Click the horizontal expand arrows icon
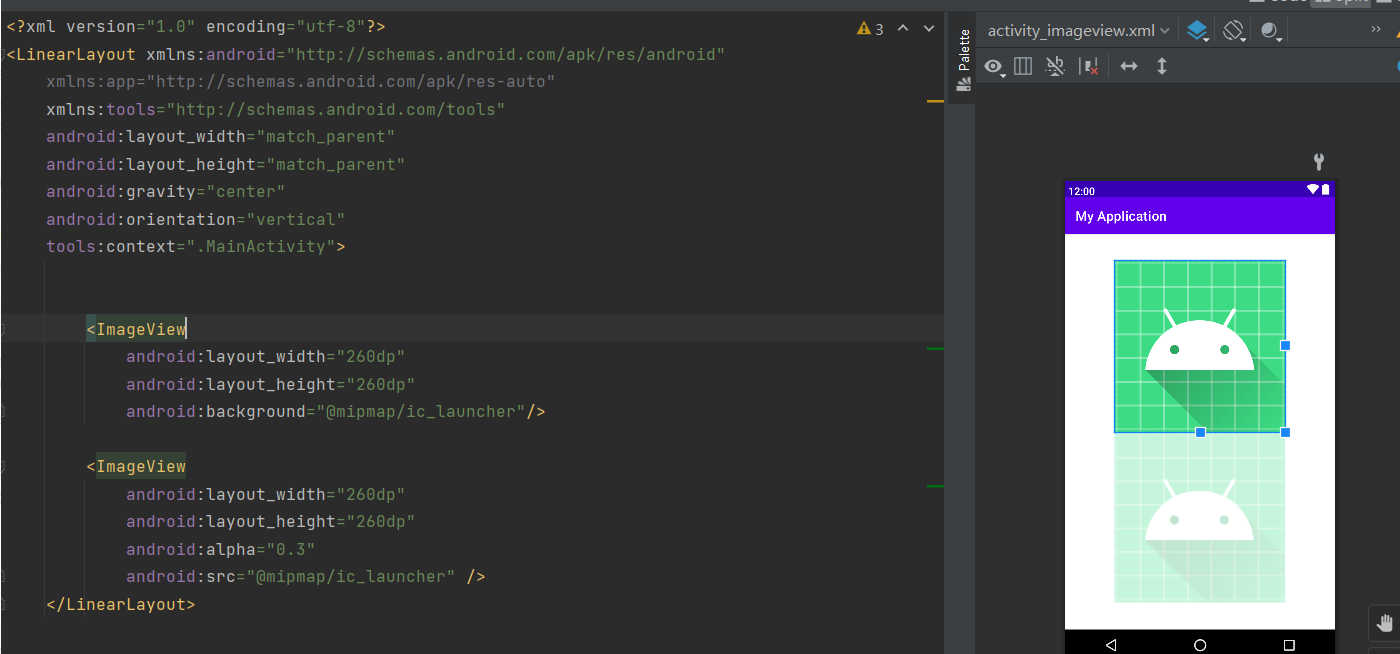The image size is (1400, 654). (1129, 67)
